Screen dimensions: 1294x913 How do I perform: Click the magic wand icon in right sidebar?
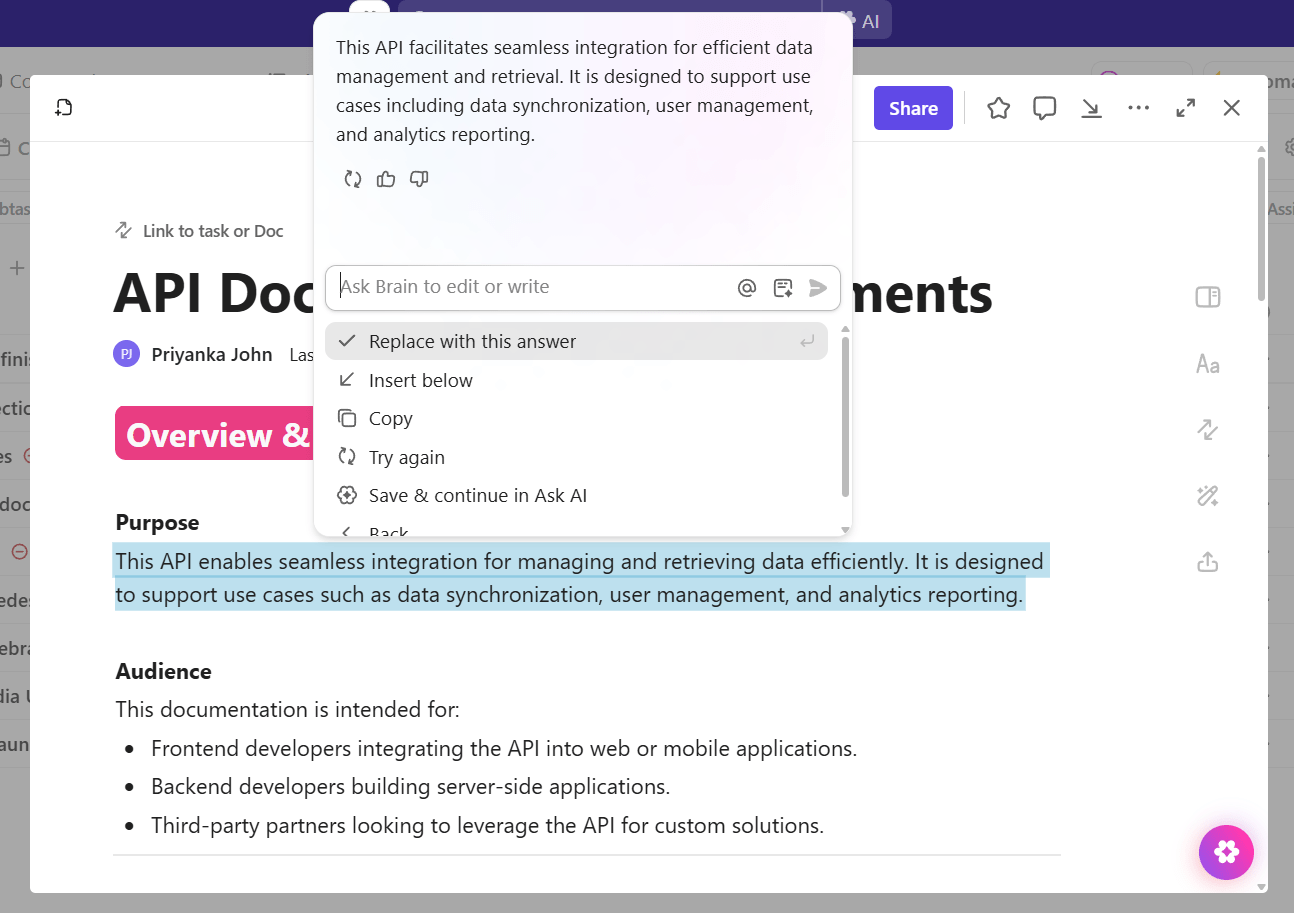click(1207, 496)
